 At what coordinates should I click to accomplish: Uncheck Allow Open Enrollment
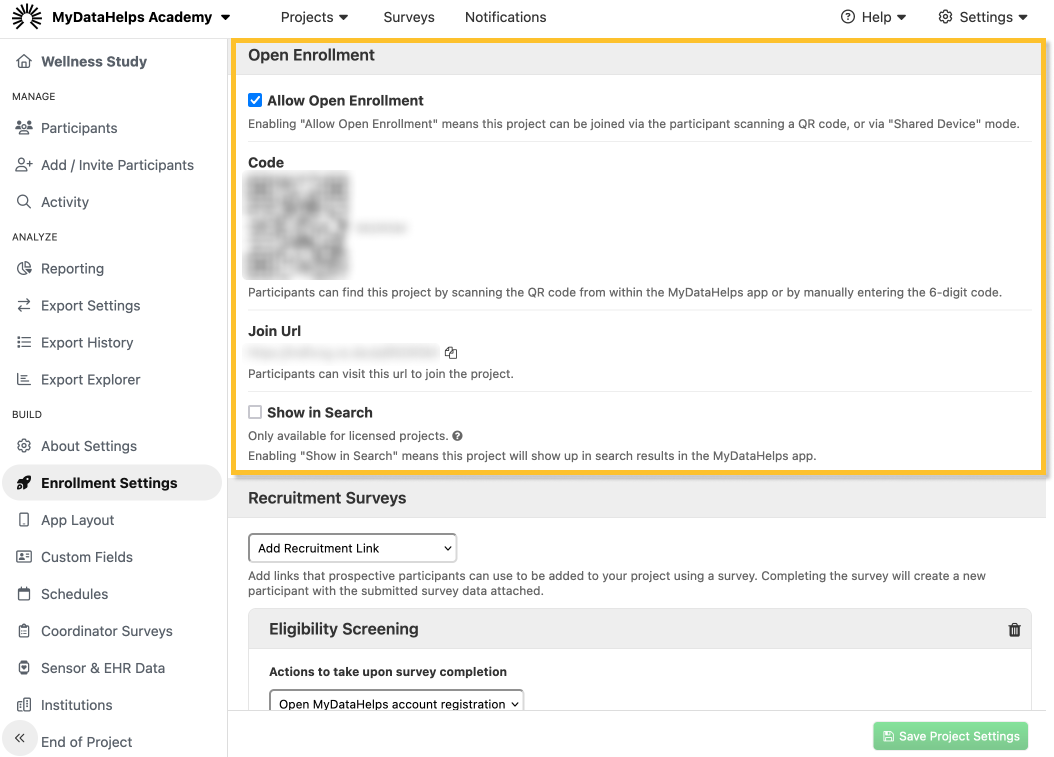click(255, 101)
